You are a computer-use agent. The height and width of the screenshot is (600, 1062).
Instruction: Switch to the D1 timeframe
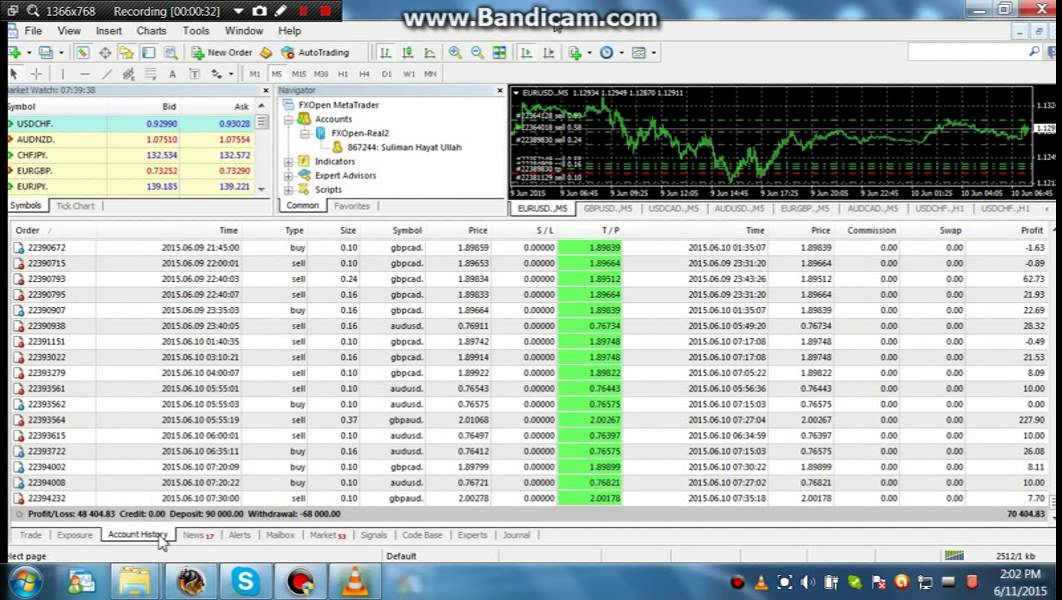pyautogui.click(x=387, y=73)
